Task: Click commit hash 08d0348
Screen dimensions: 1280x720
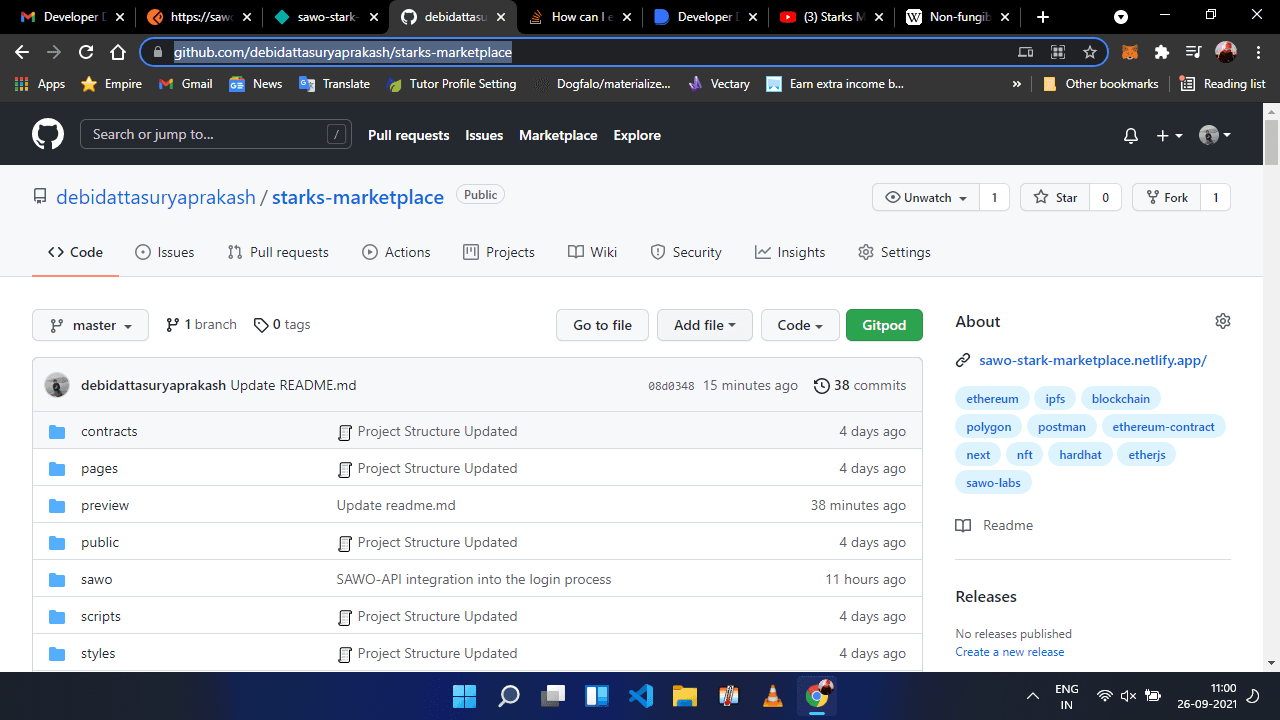Action: pos(671,385)
